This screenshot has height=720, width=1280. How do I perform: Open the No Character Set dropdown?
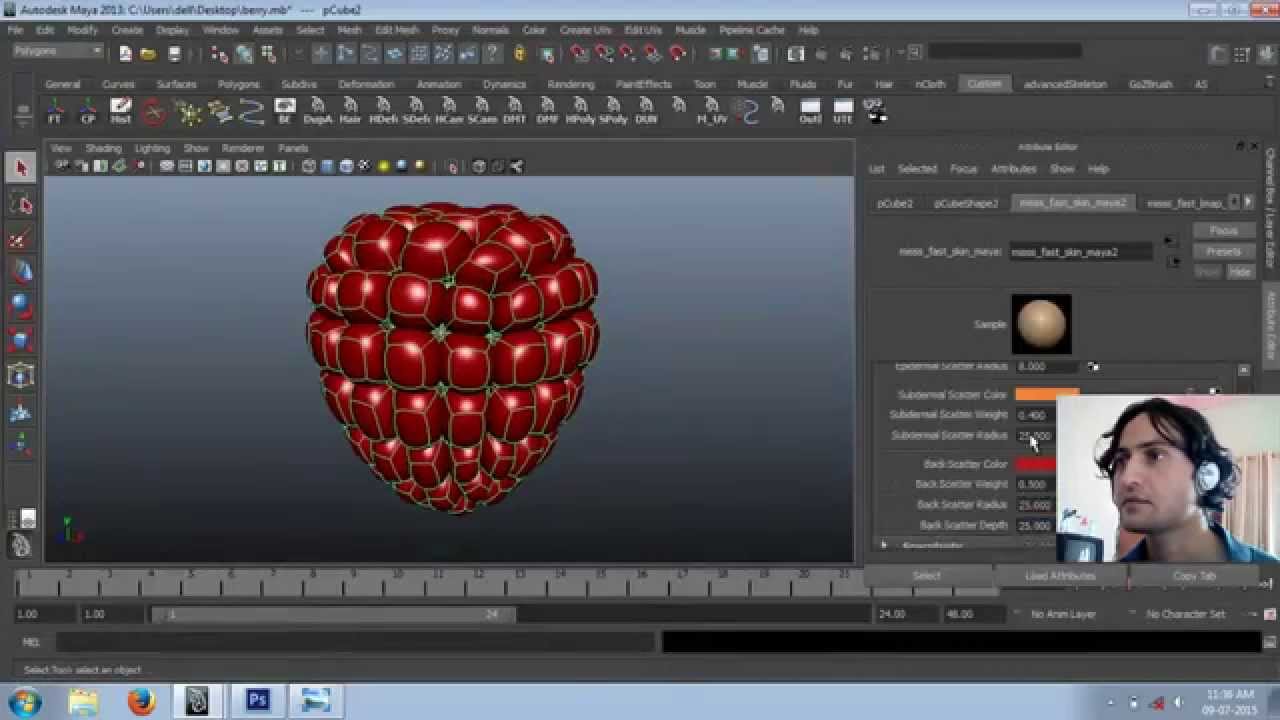click(x=1185, y=614)
